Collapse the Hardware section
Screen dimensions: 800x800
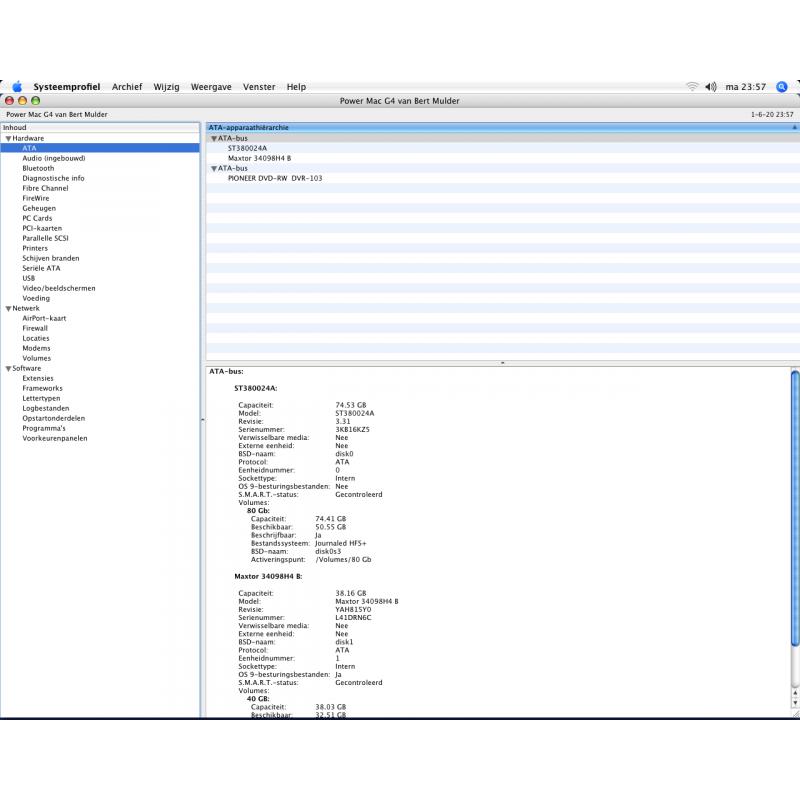pos(8,138)
